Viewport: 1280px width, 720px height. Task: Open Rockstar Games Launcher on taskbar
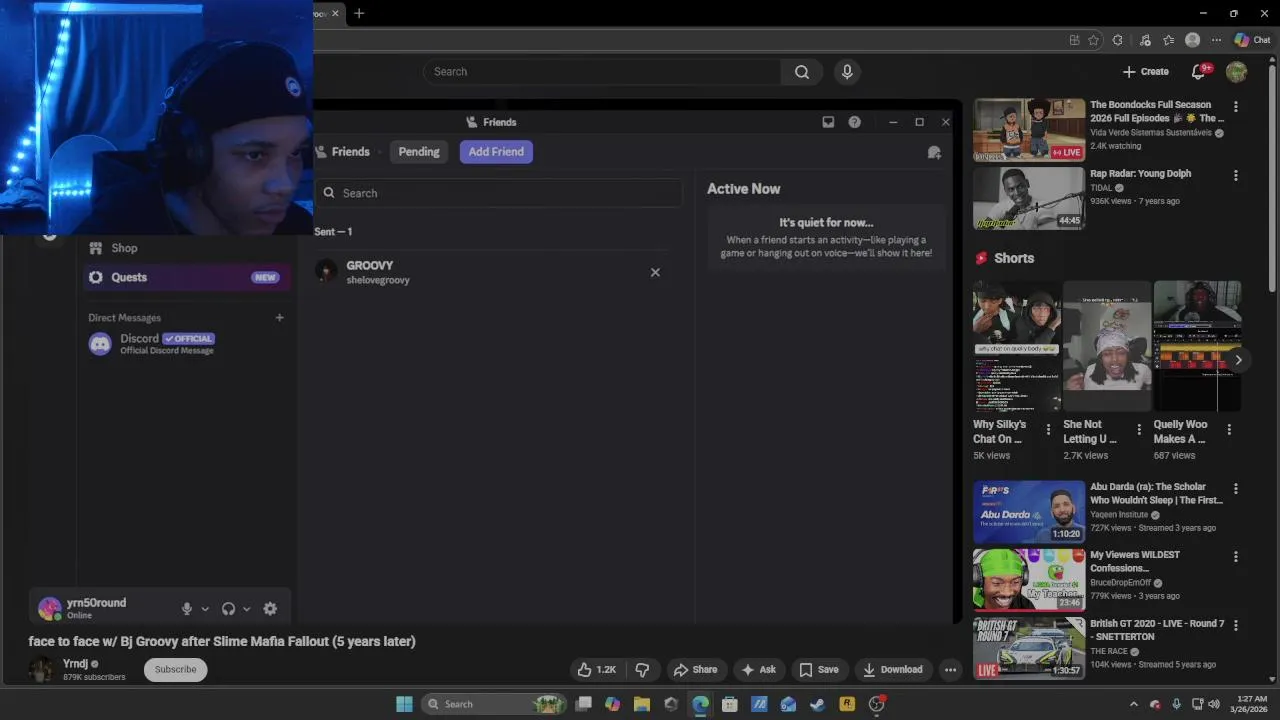(847, 704)
